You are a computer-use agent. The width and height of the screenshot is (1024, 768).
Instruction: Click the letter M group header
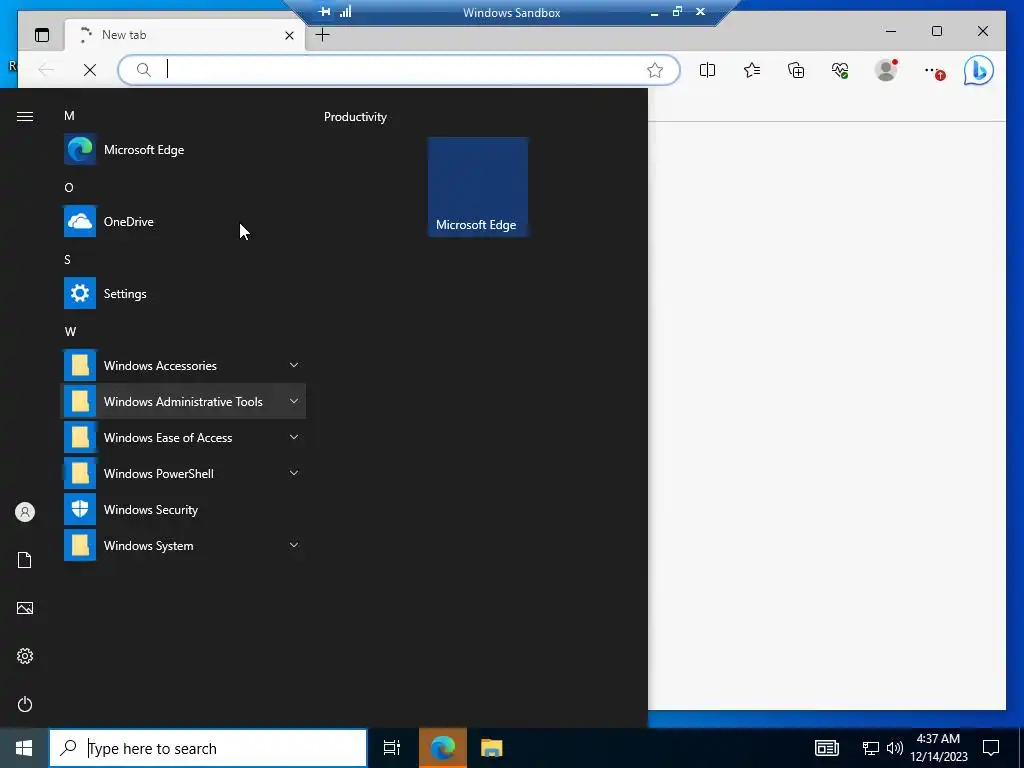pos(69,116)
